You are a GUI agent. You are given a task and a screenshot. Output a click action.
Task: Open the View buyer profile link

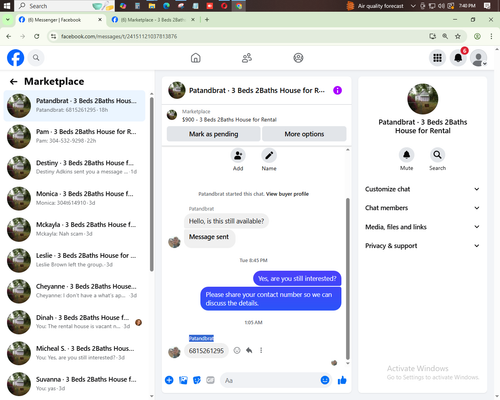pos(287,194)
